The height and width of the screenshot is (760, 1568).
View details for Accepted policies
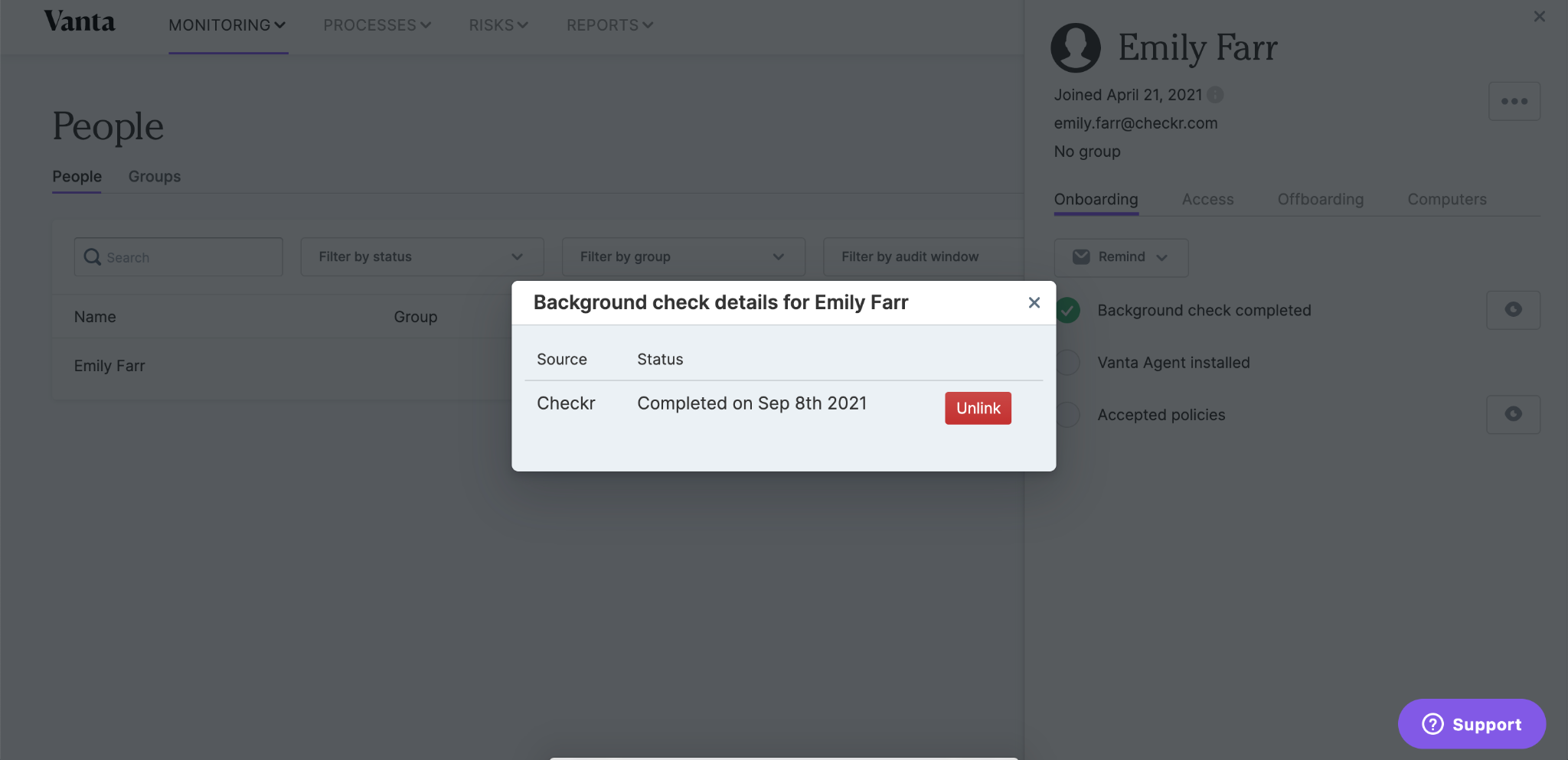pos(1513,414)
